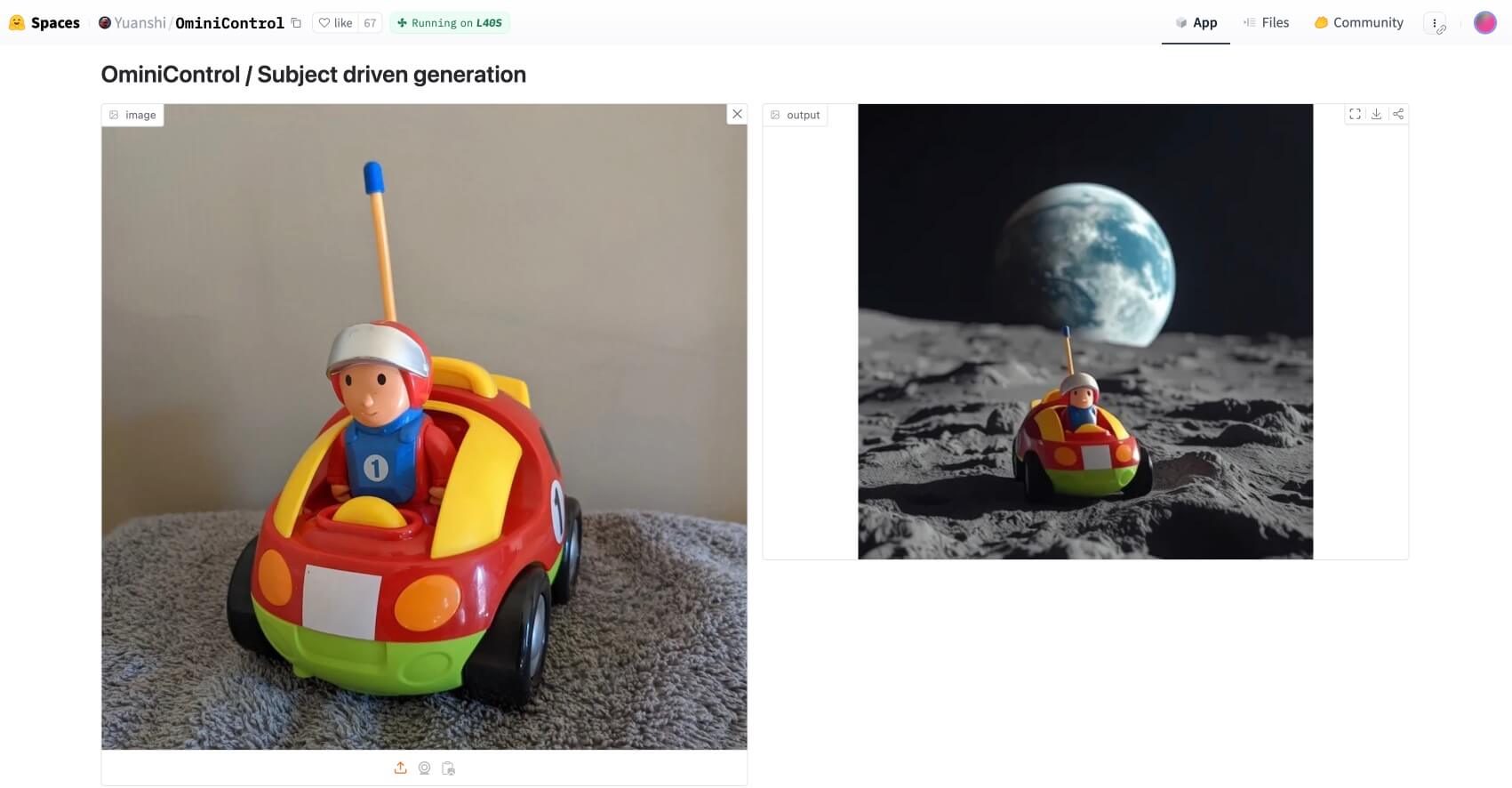Click the moon car output image

click(x=1085, y=332)
